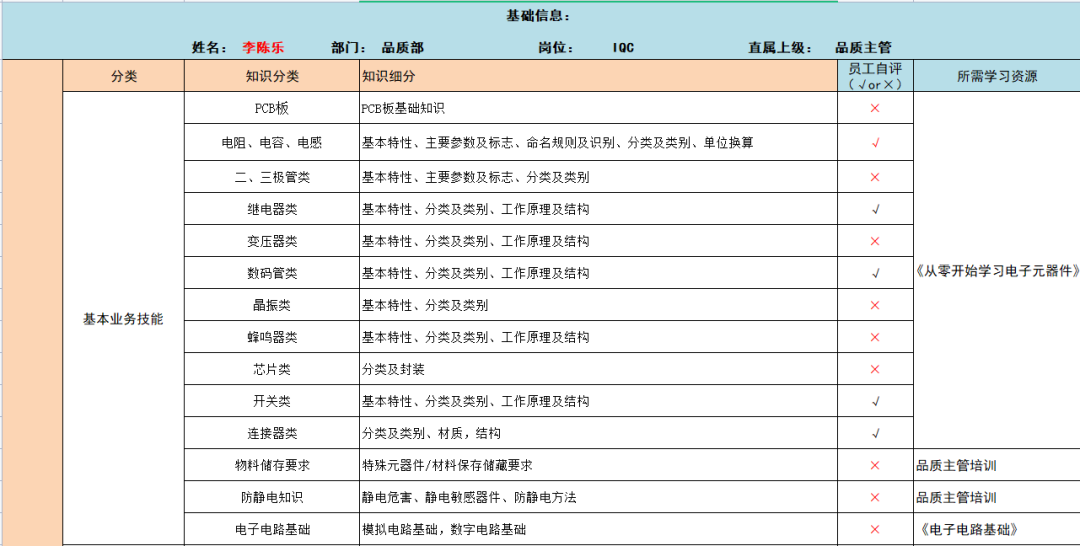
Task: Select the 蜂鸣器类 cell
Action: pos(272,337)
